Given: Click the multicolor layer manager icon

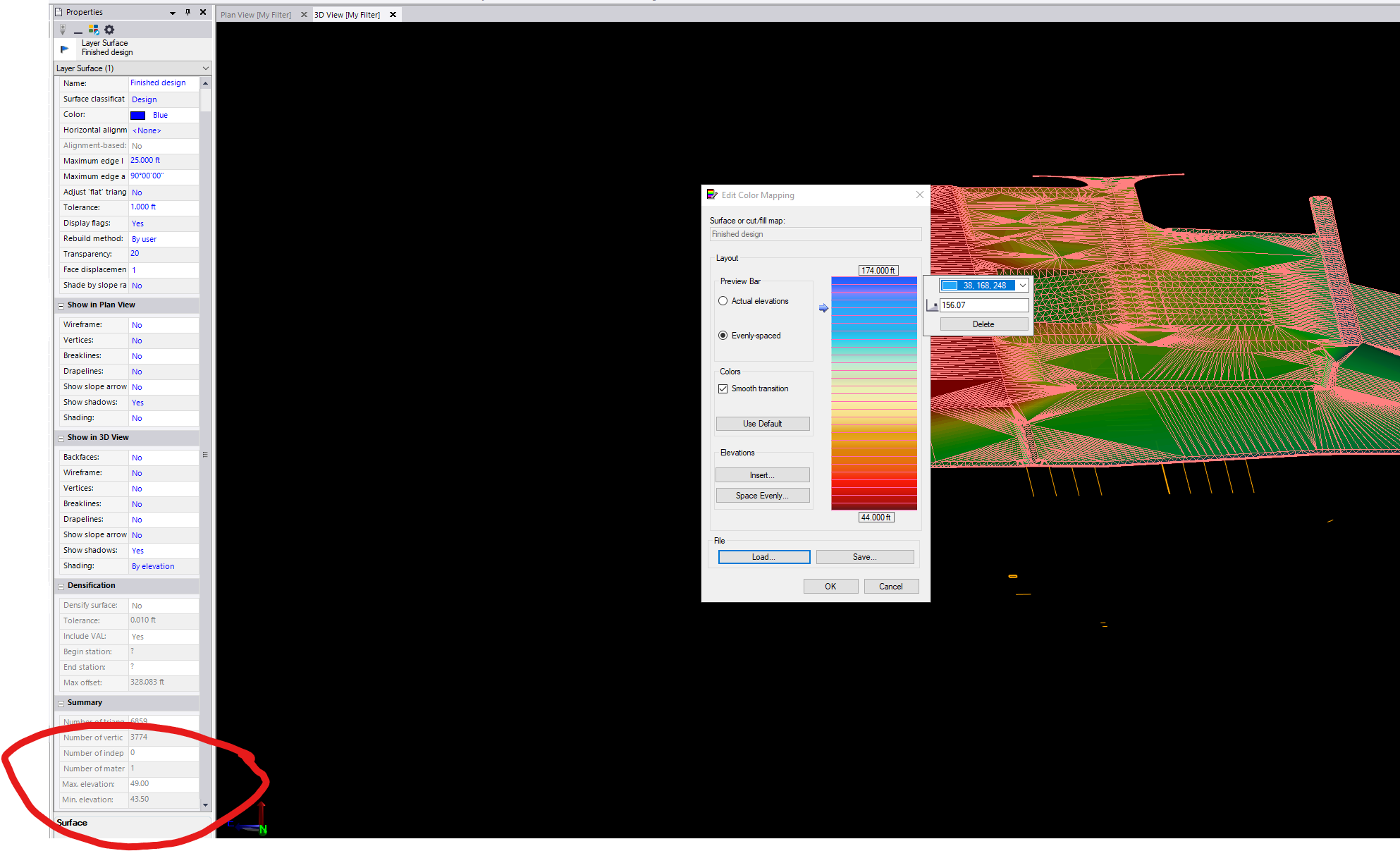Looking at the screenshot, I should click(93, 30).
